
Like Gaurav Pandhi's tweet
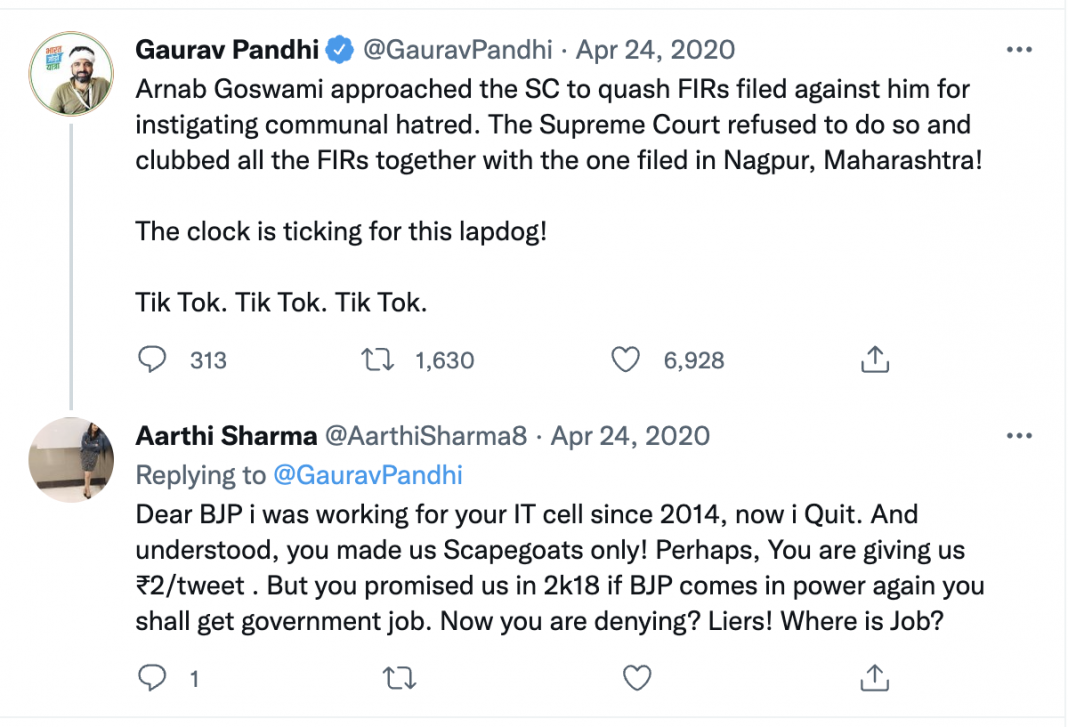(x=625, y=360)
